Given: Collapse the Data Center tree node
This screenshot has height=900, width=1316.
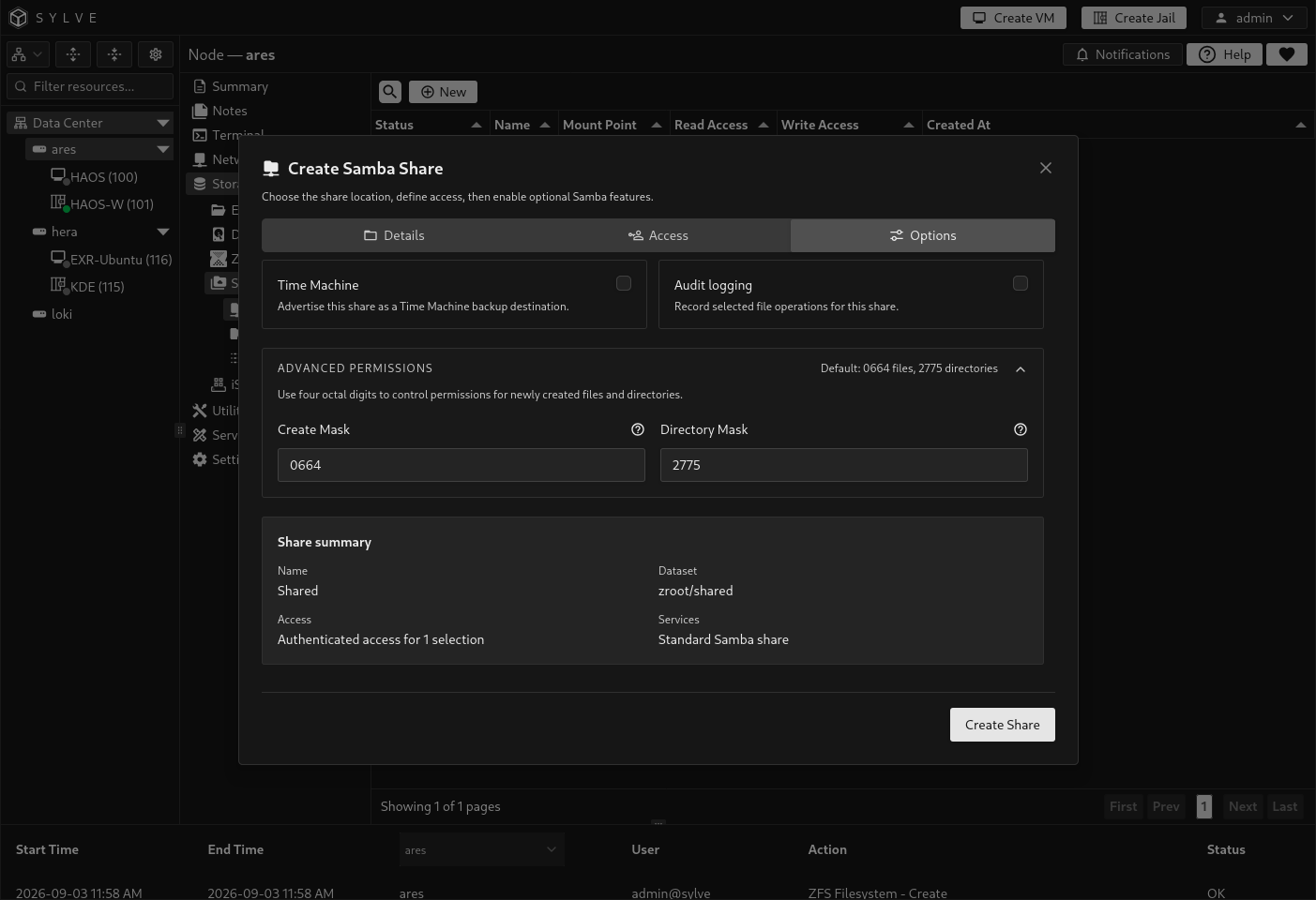Looking at the screenshot, I should [163, 123].
